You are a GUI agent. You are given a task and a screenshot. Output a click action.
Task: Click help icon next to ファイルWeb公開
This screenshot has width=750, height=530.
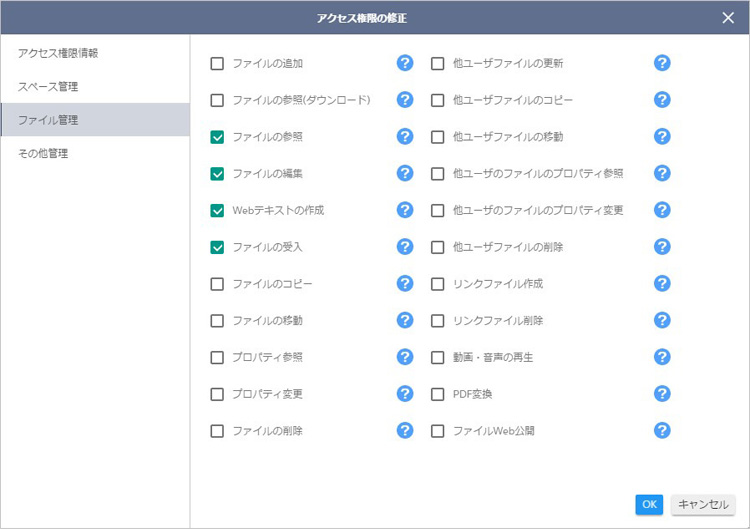(662, 431)
